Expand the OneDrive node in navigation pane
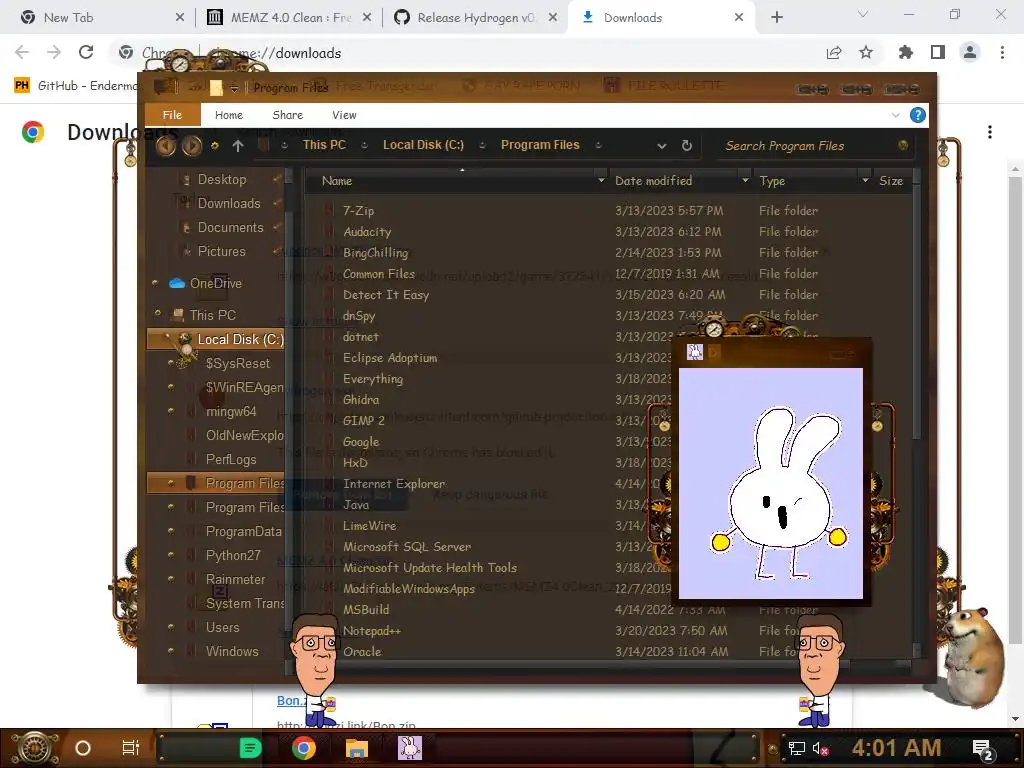Viewport: 1024px width, 768px height. 155,283
